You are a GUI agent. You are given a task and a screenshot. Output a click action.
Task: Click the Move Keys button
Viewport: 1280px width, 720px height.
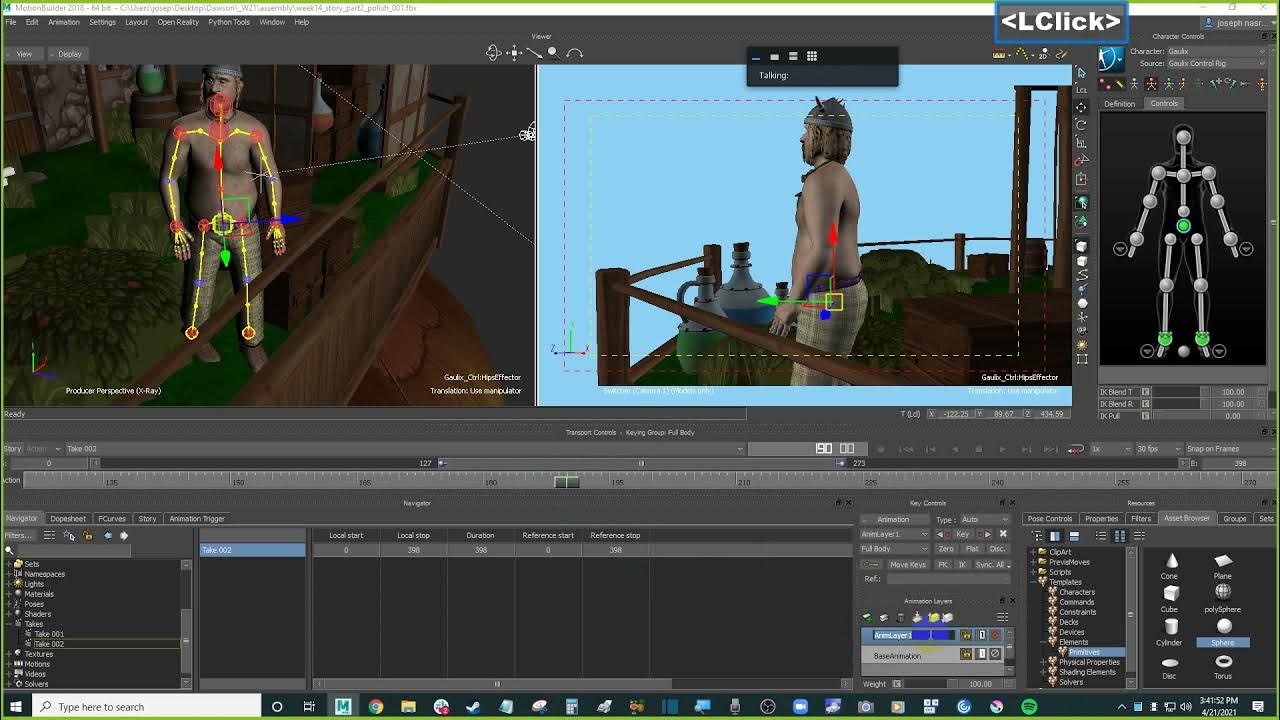click(x=908, y=564)
